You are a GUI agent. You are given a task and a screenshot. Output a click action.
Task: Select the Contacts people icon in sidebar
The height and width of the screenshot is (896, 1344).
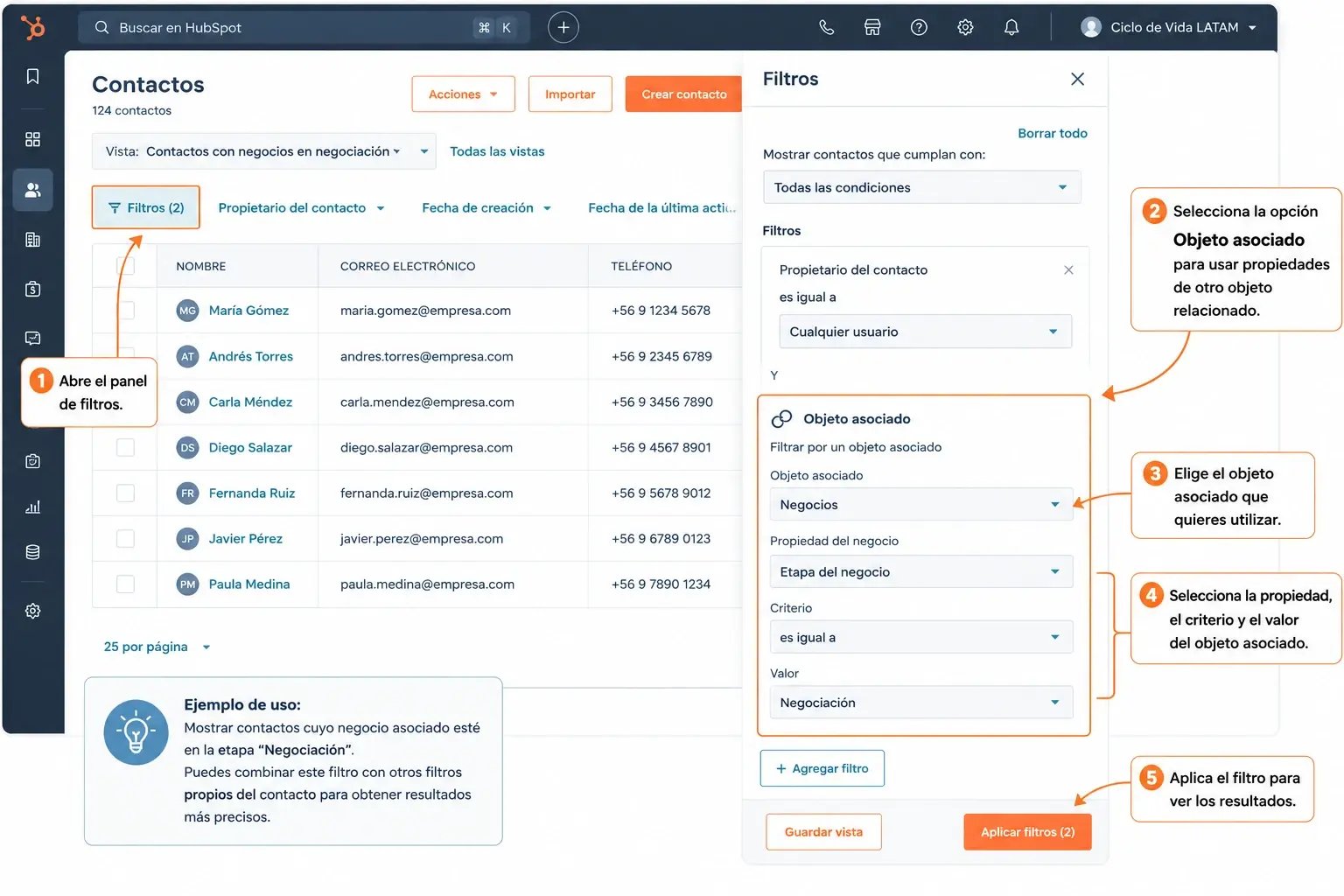pos(32,190)
